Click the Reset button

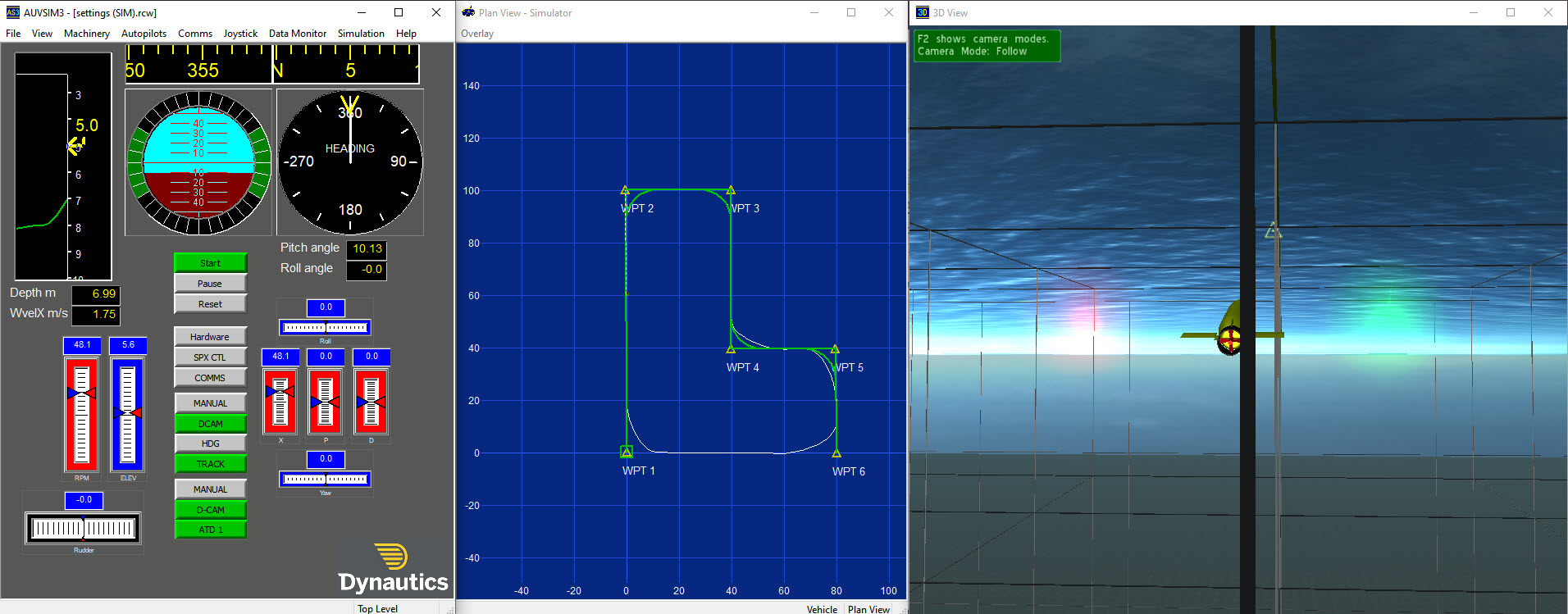pyautogui.click(x=210, y=304)
